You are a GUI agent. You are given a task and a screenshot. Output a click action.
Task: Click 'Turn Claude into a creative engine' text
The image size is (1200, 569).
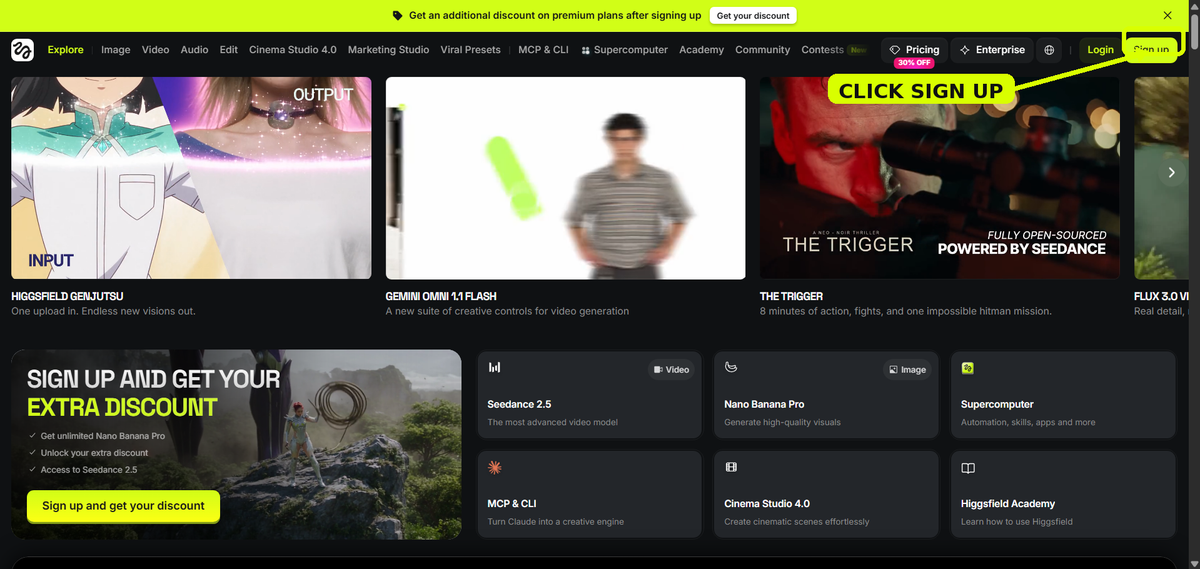[556, 522]
